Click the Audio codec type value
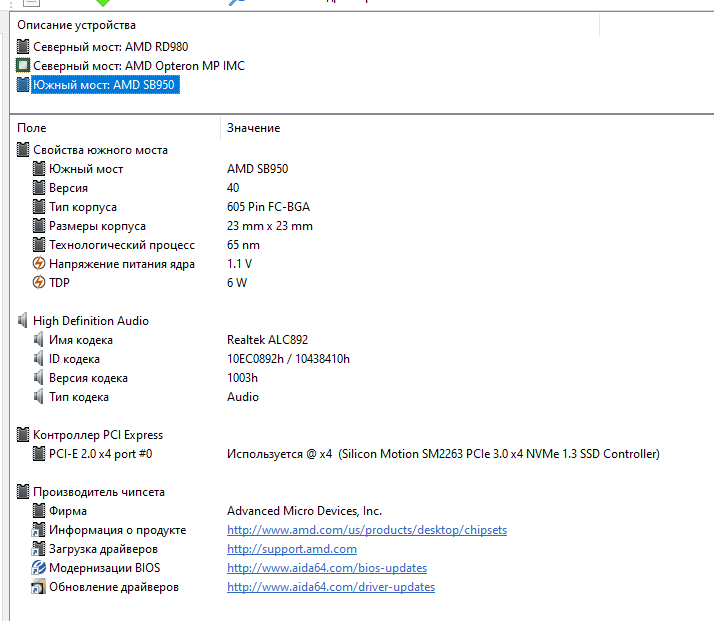Screen dimensions: 714x621 [x=243, y=397]
